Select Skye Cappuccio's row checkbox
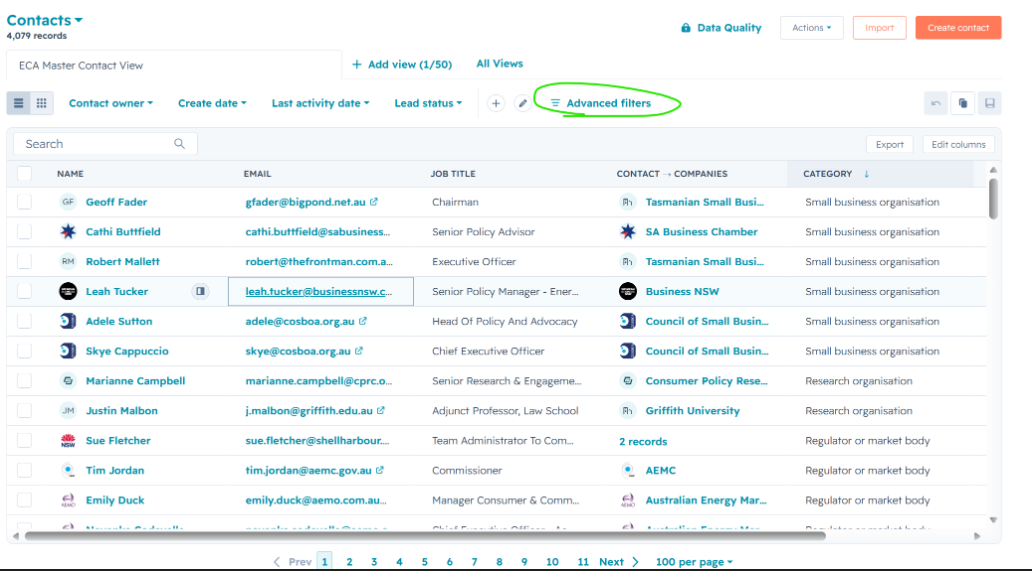The height and width of the screenshot is (571, 1032). pos(24,351)
